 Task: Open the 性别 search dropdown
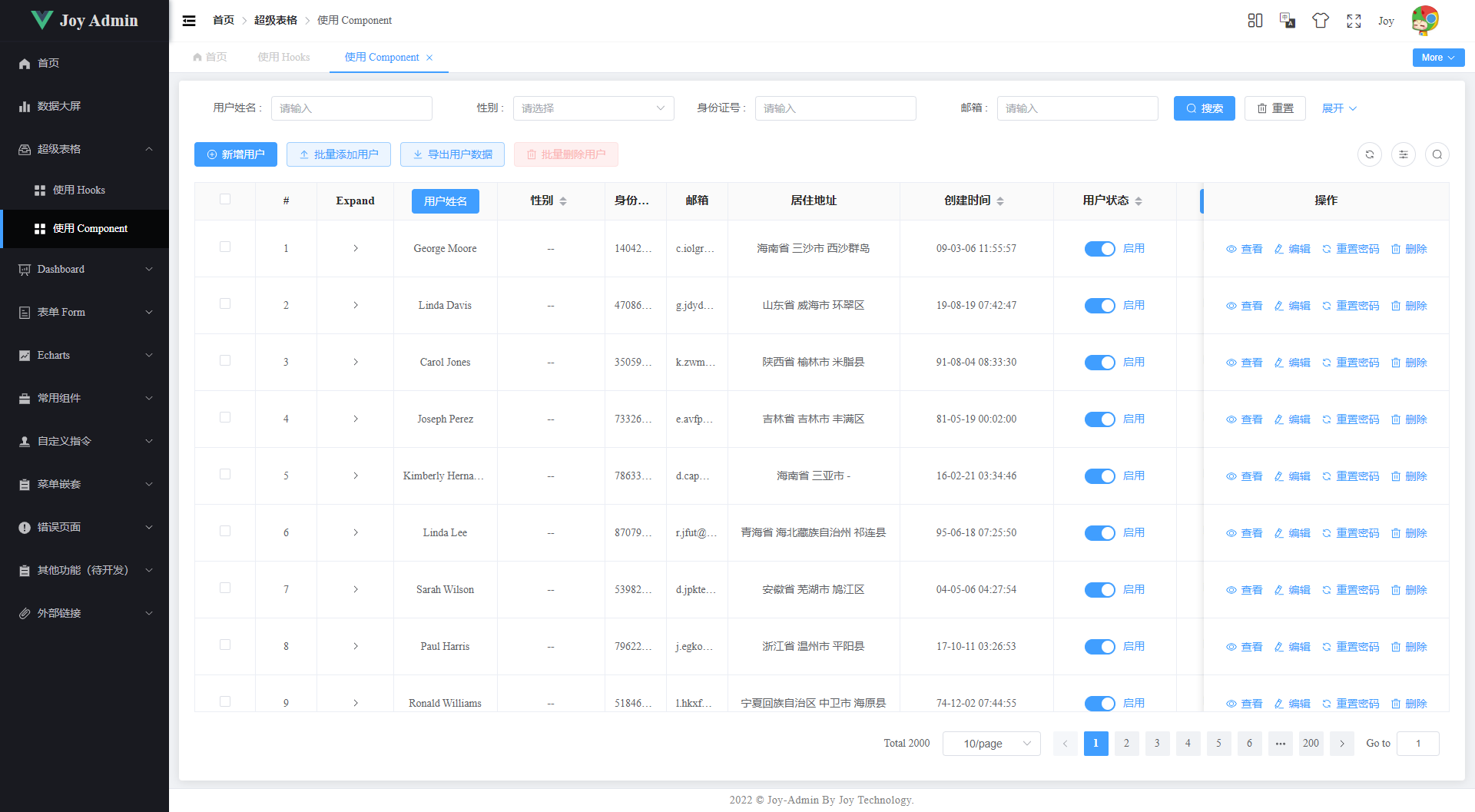click(593, 108)
